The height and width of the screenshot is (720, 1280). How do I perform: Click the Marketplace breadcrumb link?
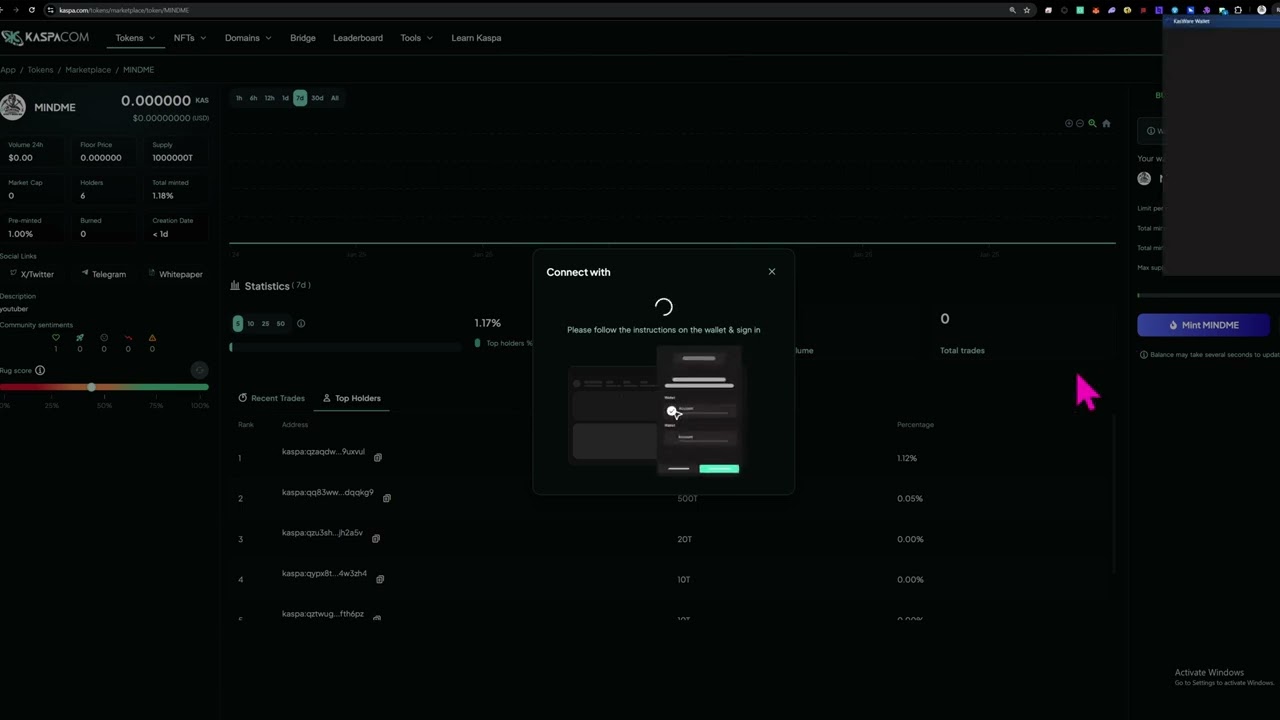[x=88, y=70]
